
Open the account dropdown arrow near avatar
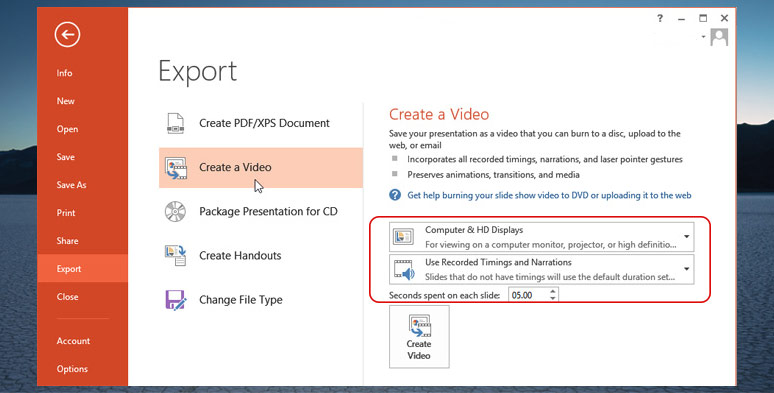coord(703,37)
